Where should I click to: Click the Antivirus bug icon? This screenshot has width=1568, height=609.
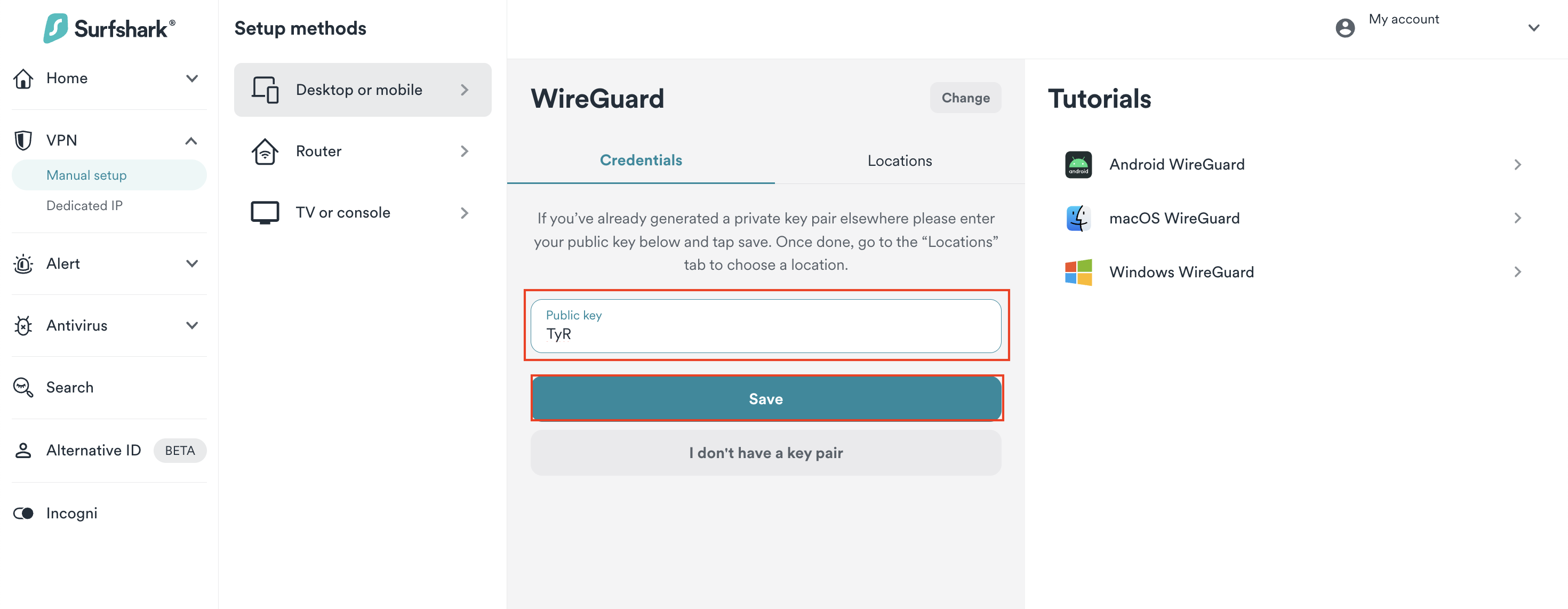click(23, 326)
